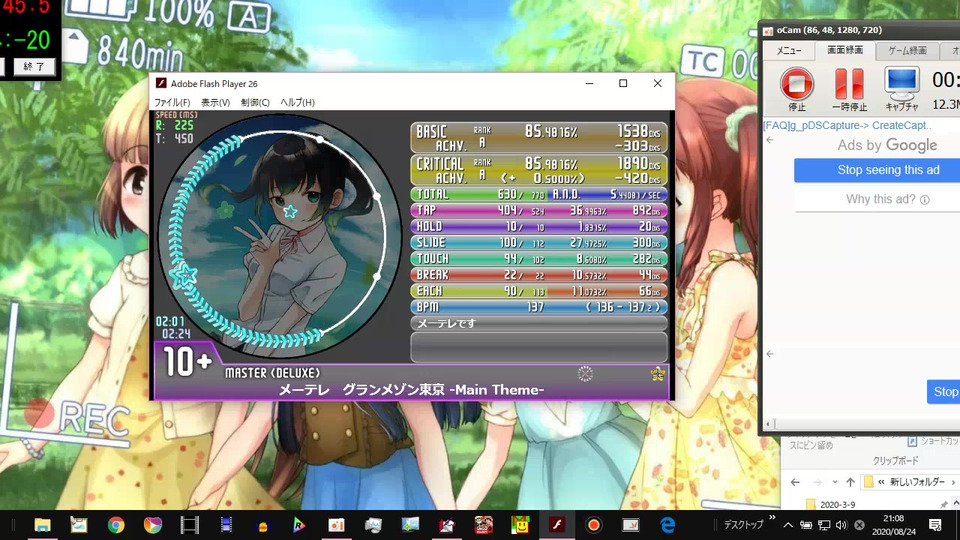This screenshot has width=960, height=540.
Task: Click the CRITICAL ACHV. score row
Action: pyautogui.click(x=539, y=170)
